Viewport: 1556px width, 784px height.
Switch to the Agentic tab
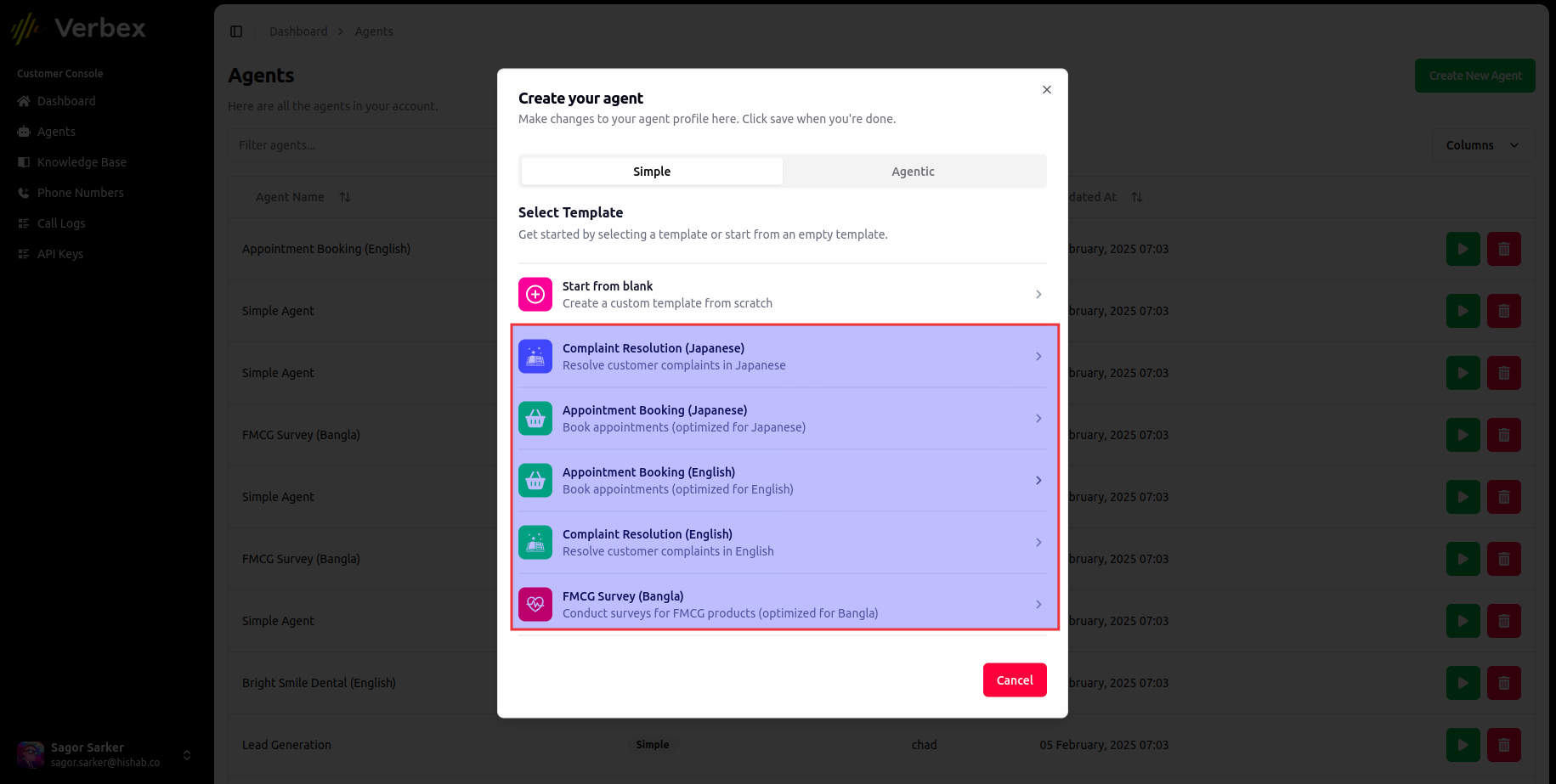[x=913, y=171]
